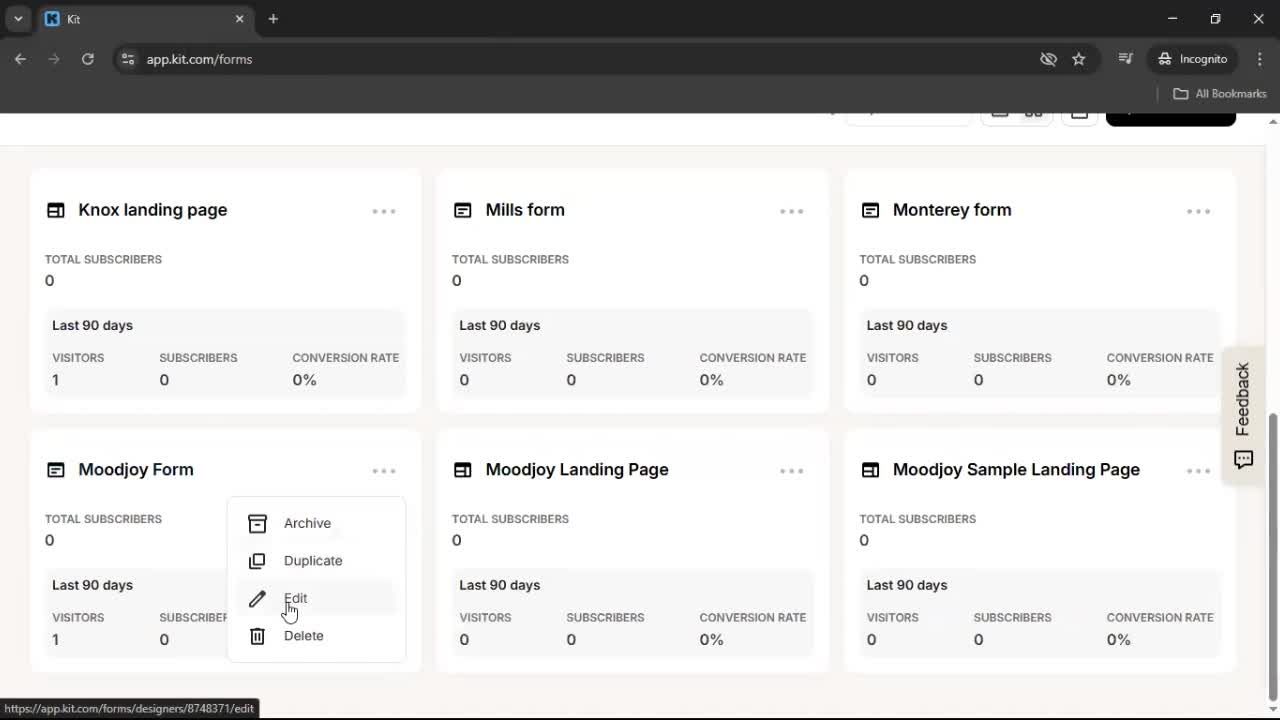Expand the tab search chevron at top left

(x=17, y=19)
